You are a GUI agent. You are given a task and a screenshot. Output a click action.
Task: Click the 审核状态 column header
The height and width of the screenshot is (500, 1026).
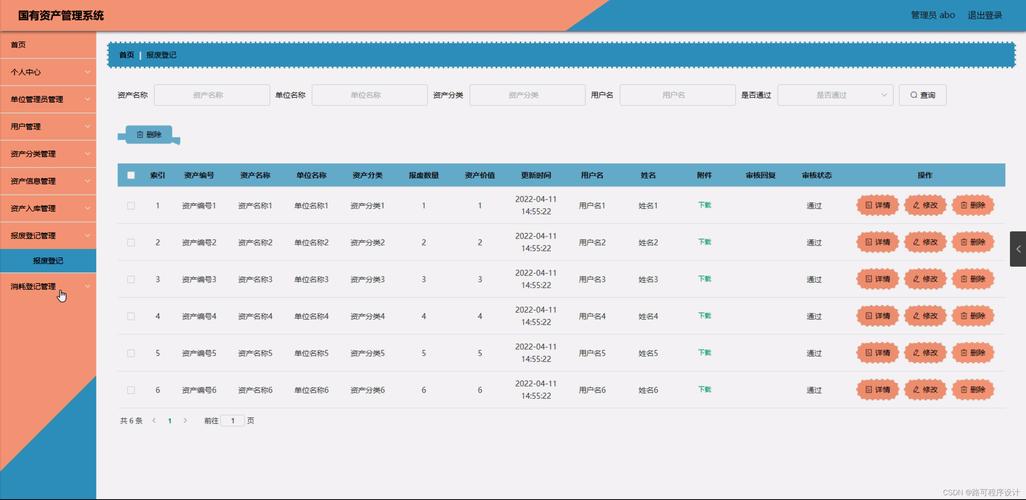[817, 175]
